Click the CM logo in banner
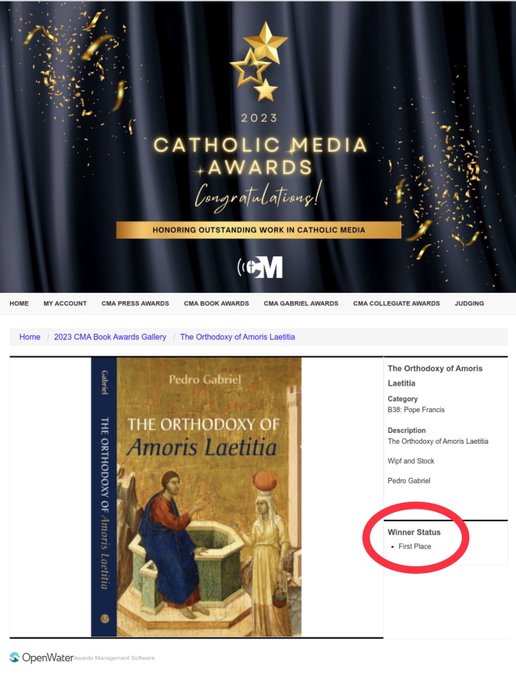The height and width of the screenshot is (680, 516). coord(260,267)
